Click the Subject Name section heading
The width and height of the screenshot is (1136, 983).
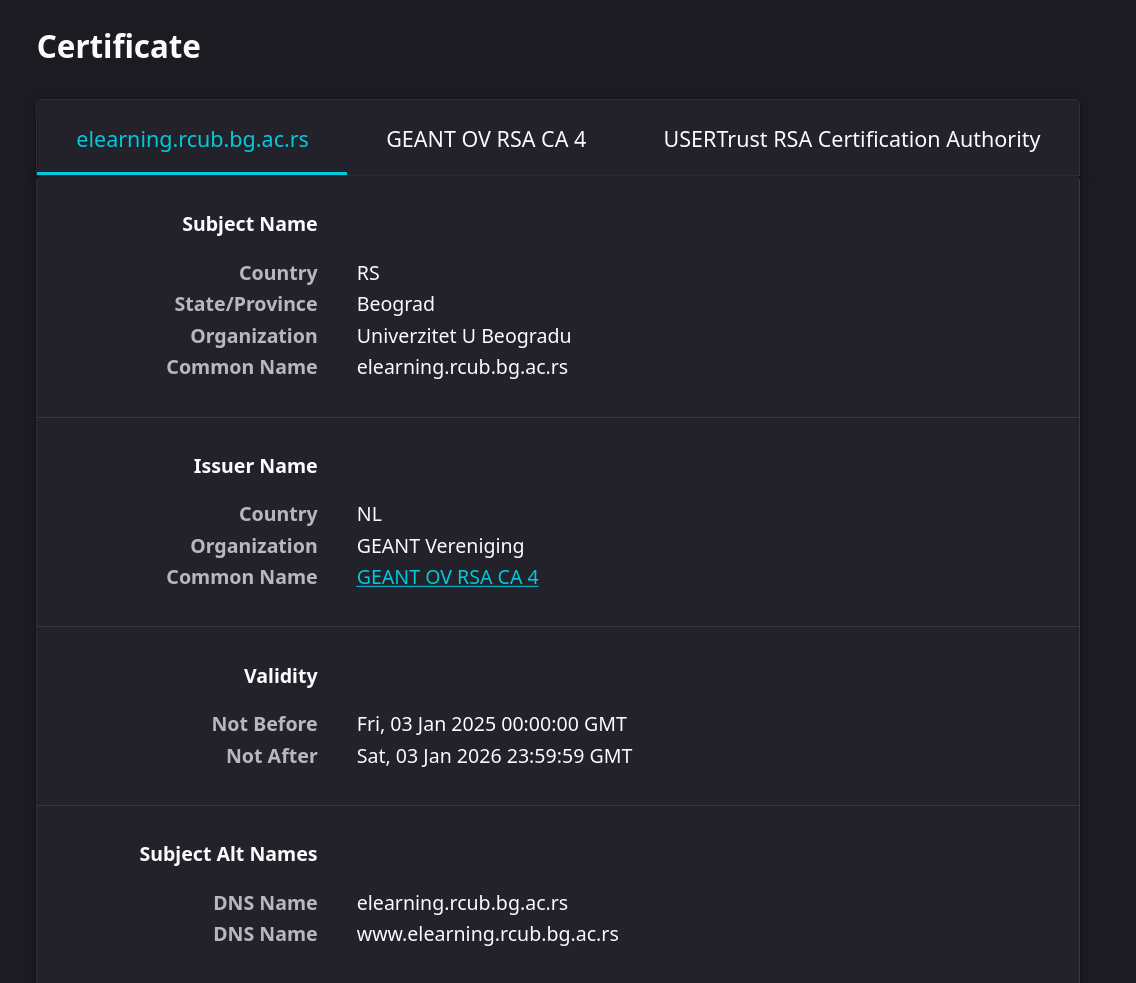249,225
